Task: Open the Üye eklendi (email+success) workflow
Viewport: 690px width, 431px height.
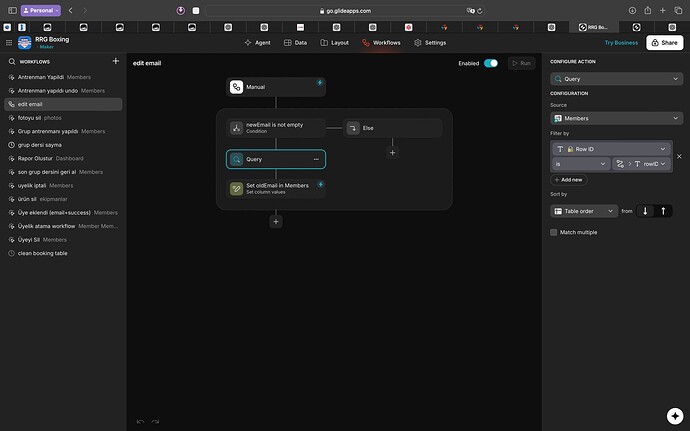Action: (63, 213)
